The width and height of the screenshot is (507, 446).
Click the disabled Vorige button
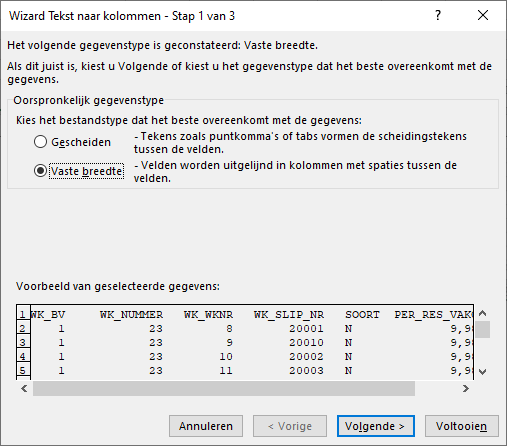coord(290,426)
